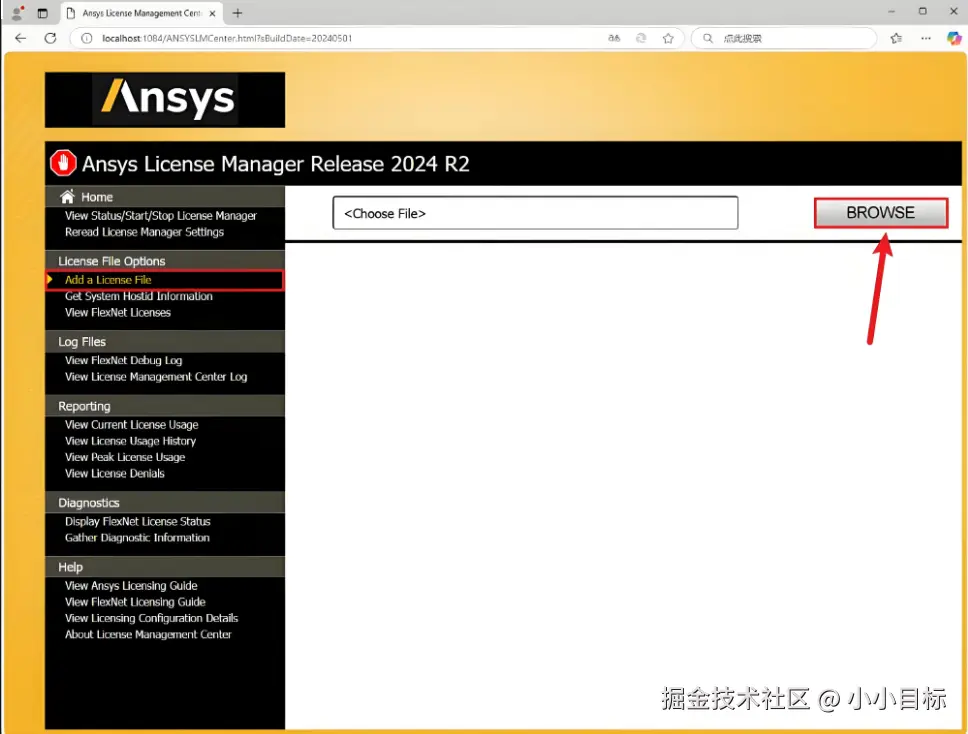Image resolution: width=968 pixels, height=734 pixels.
Task: Open View License Usage History
Action: coord(130,441)
